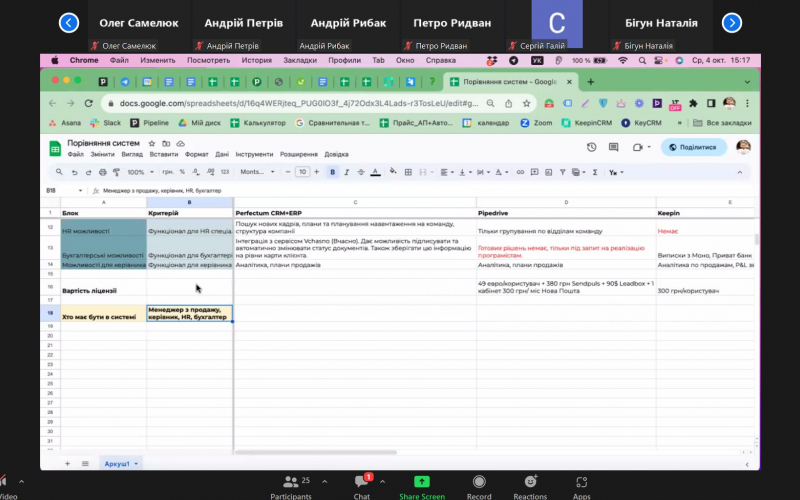Click the search menus magnifier in toolbar
This screenshot has width=800, height=500.
59,172
